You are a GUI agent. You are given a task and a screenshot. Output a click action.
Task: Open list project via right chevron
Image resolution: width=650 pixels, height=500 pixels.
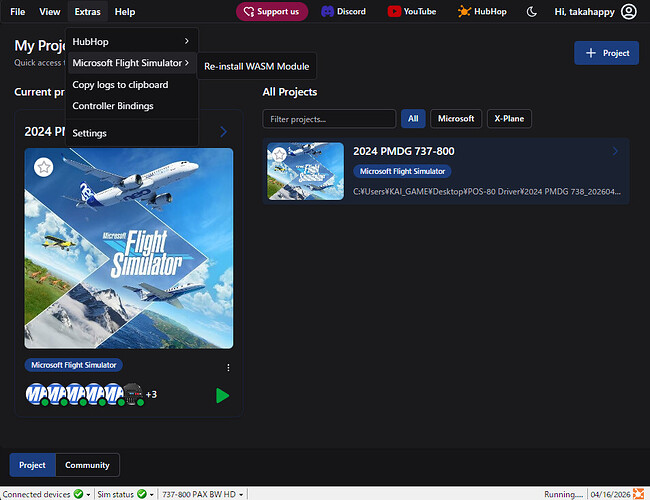pos(615,151)
